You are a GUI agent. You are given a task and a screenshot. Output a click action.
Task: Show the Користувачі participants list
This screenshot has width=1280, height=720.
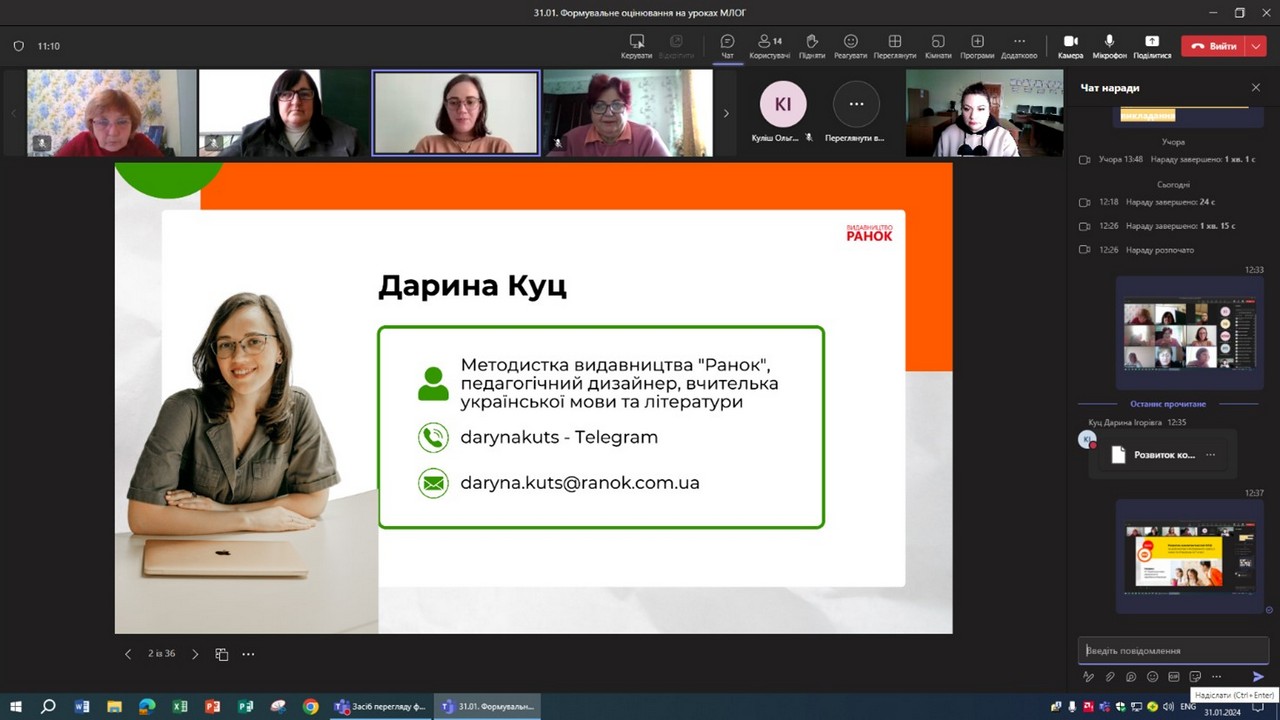[769, 46]
